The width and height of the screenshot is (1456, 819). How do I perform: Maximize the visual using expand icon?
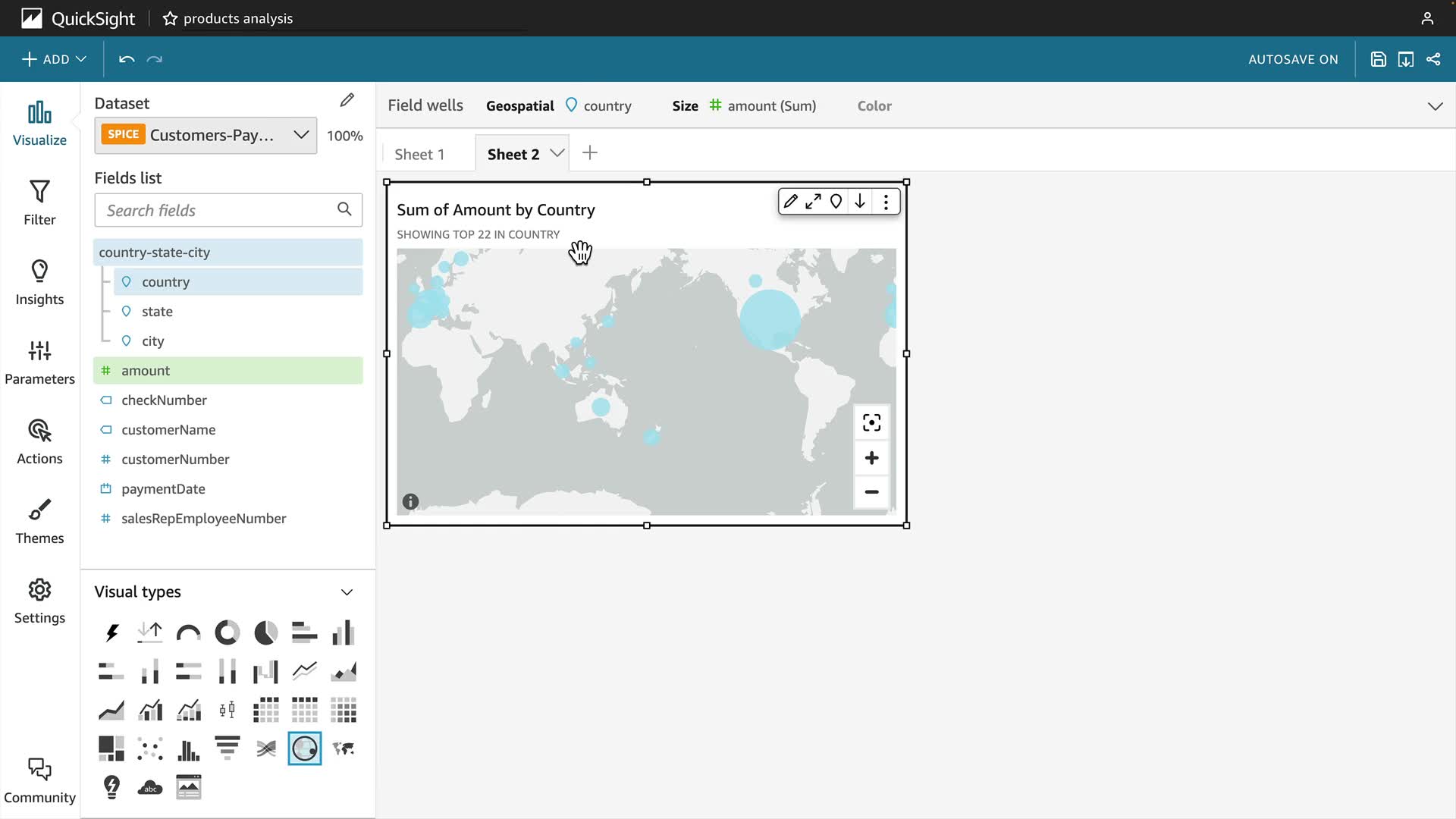click(813, 202)
